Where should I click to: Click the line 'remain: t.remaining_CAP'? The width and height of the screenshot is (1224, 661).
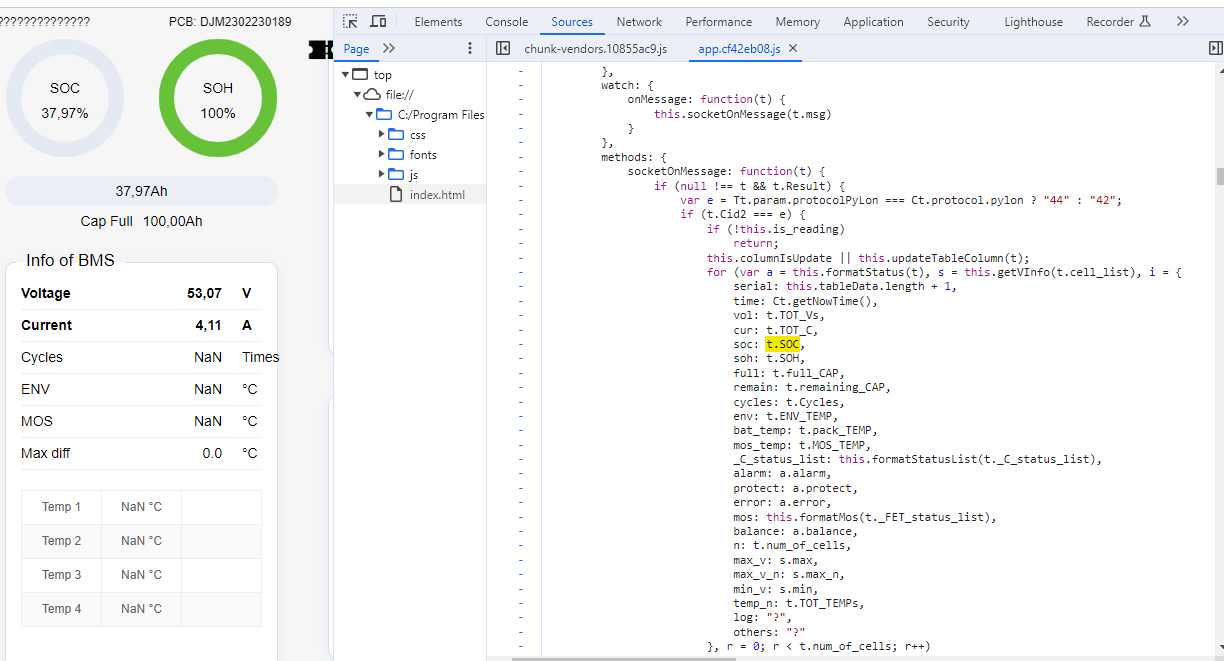click(811, 387)
